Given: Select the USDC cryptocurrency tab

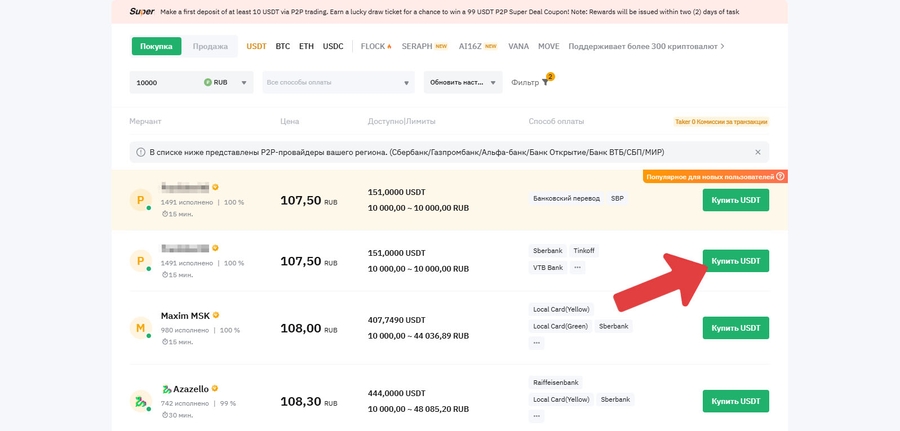Looking at the screenshot, I should click(333, 46).
